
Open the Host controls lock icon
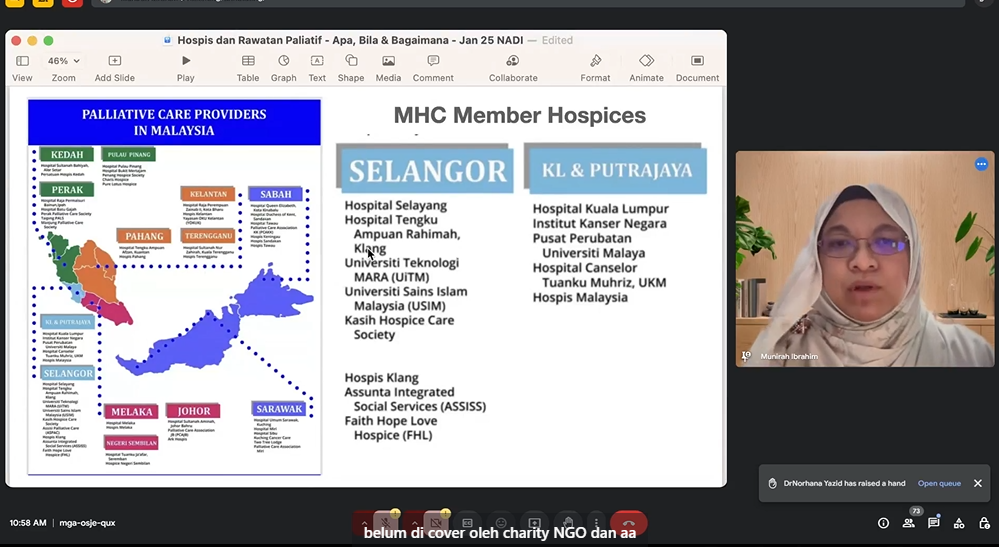pos(984,523)
